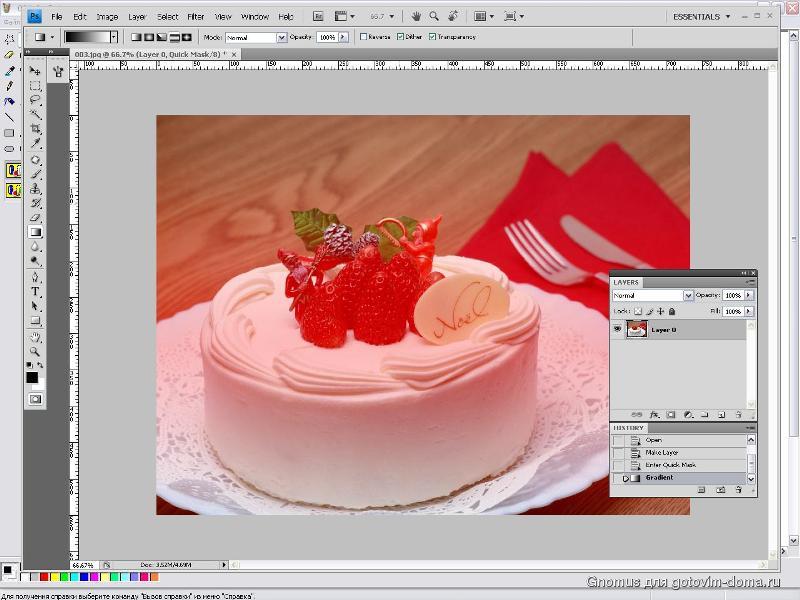
Task: Click the Linear Gradient style icon
Action: [136, 37]
